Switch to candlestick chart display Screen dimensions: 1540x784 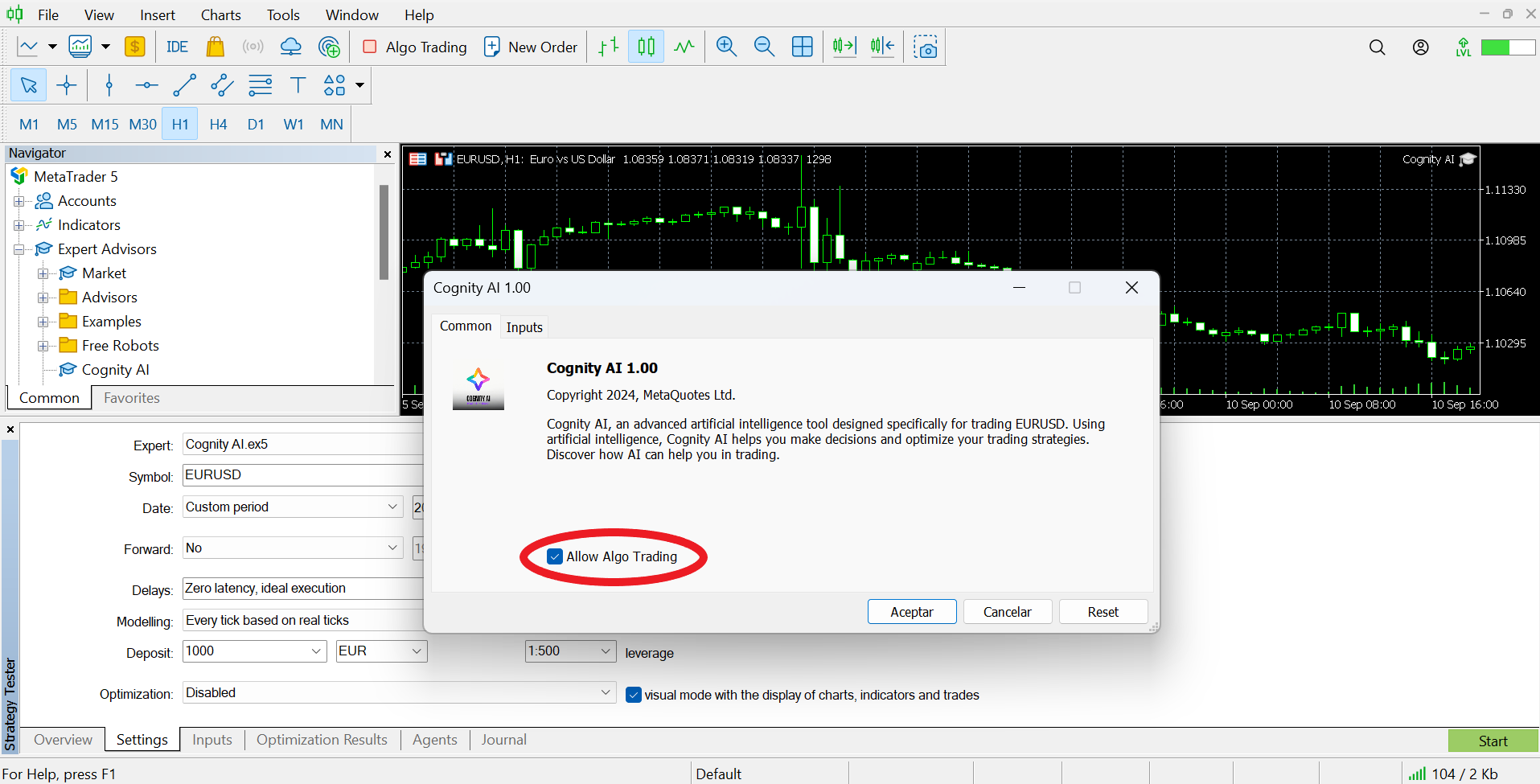647,47
